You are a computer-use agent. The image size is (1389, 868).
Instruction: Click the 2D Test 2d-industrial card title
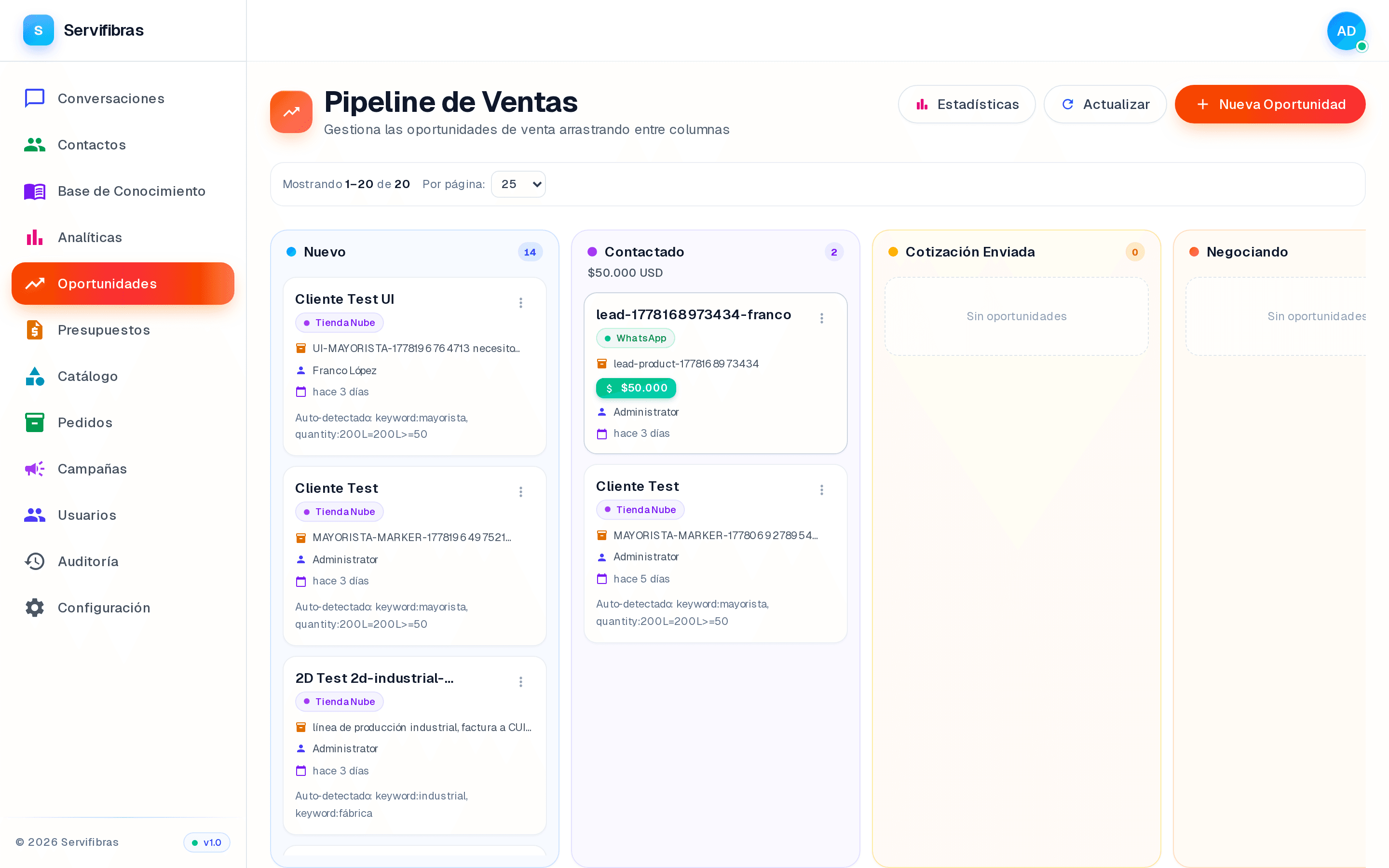[x=374, y=678]
